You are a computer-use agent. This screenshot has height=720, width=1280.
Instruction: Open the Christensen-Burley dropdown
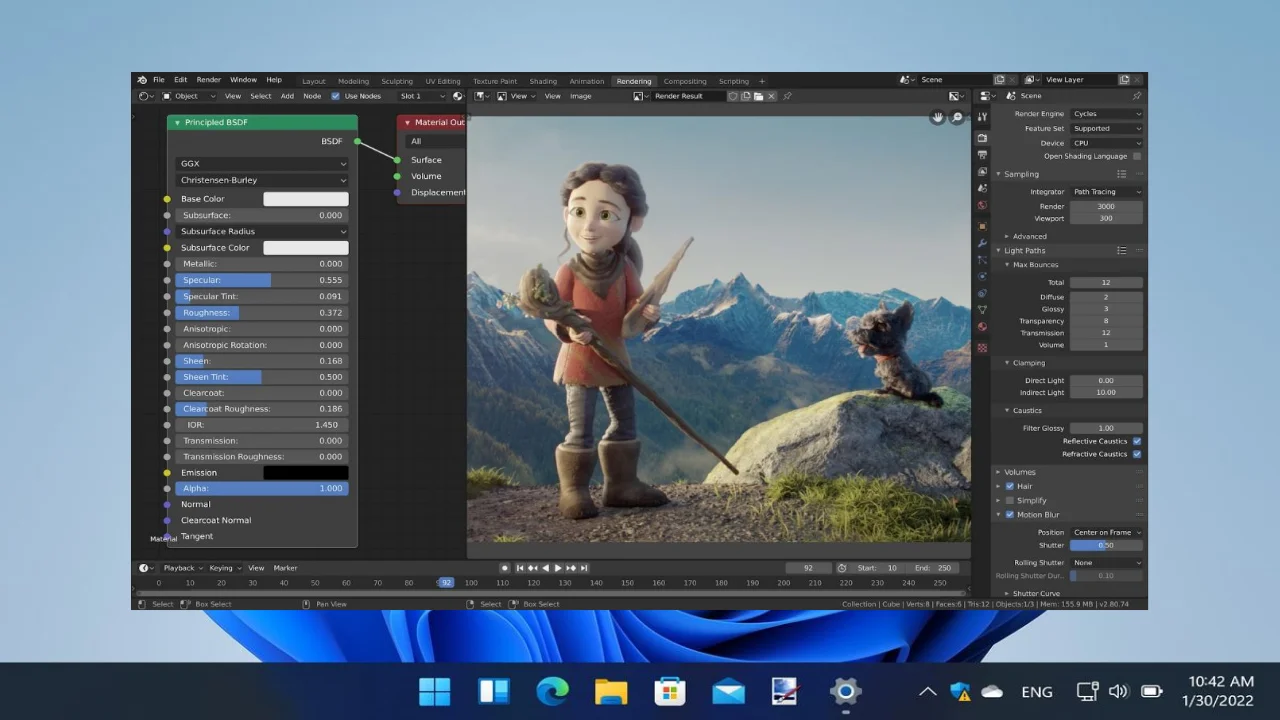pos(262,180)
